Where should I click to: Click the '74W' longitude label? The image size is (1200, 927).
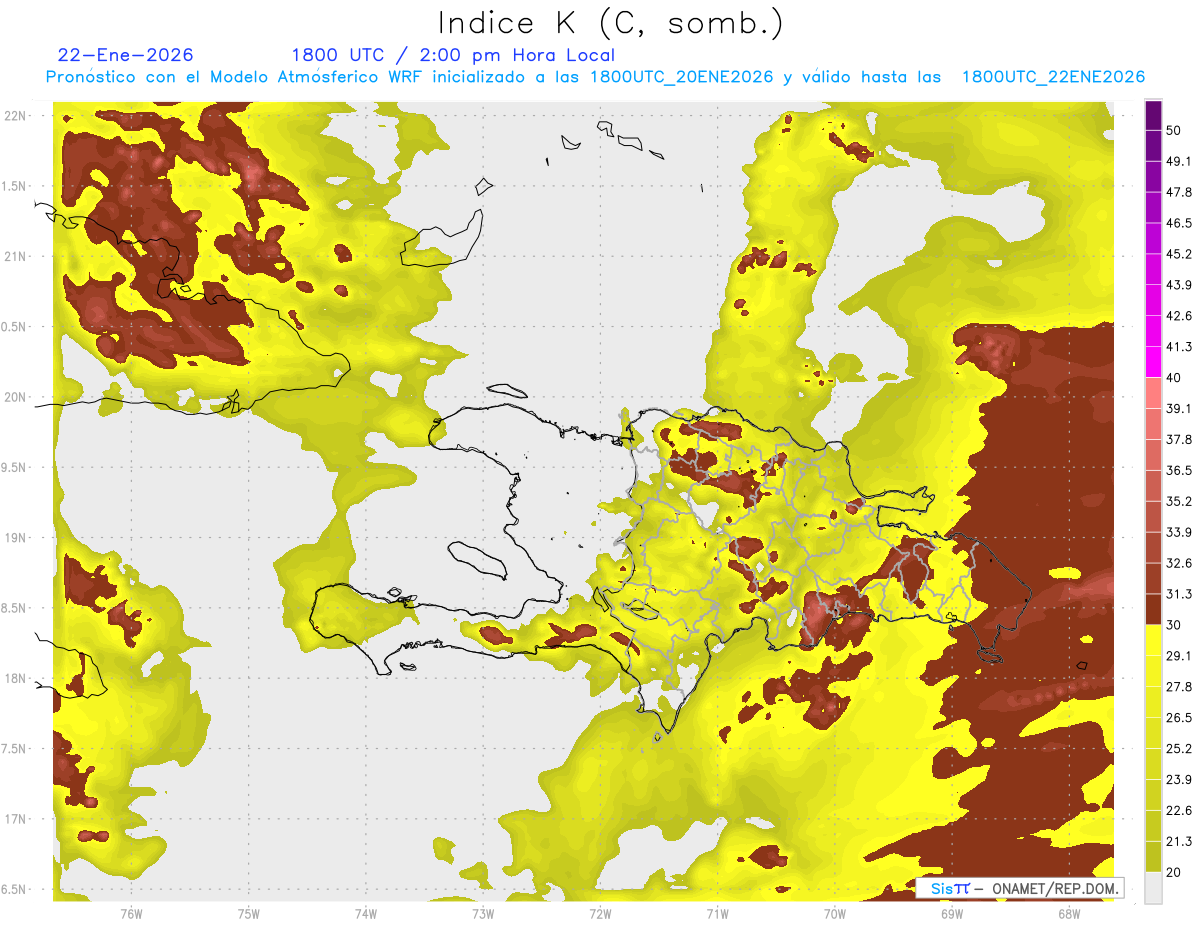click(x=366, y=914)
